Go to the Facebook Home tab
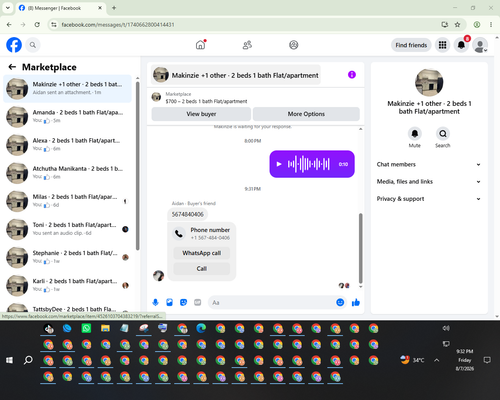This screenshot has height=400, width=500. tap(201, 45)
